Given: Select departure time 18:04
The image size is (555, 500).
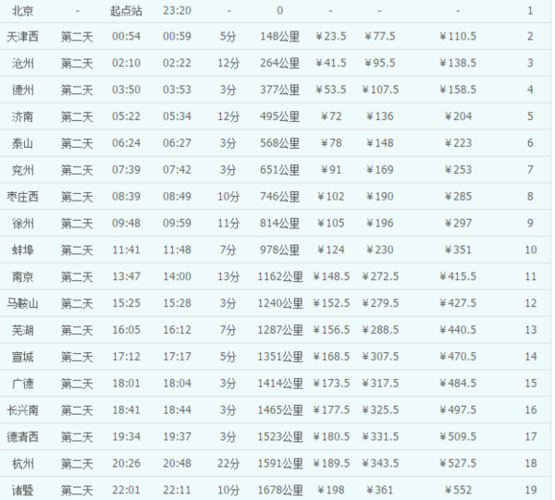Looking at the screenshot, I should [177, 384].
